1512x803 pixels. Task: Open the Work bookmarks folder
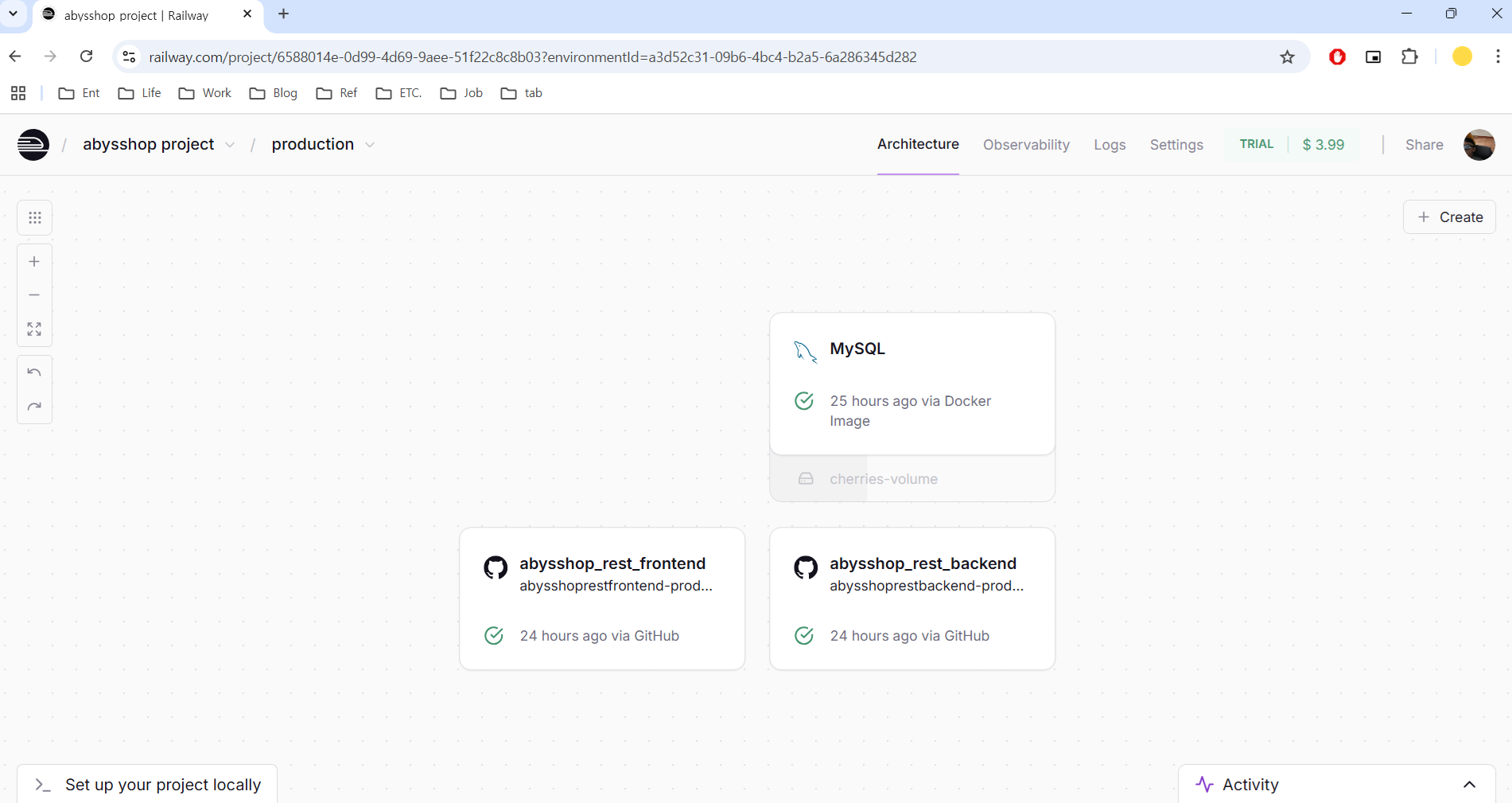coord(205,93)
